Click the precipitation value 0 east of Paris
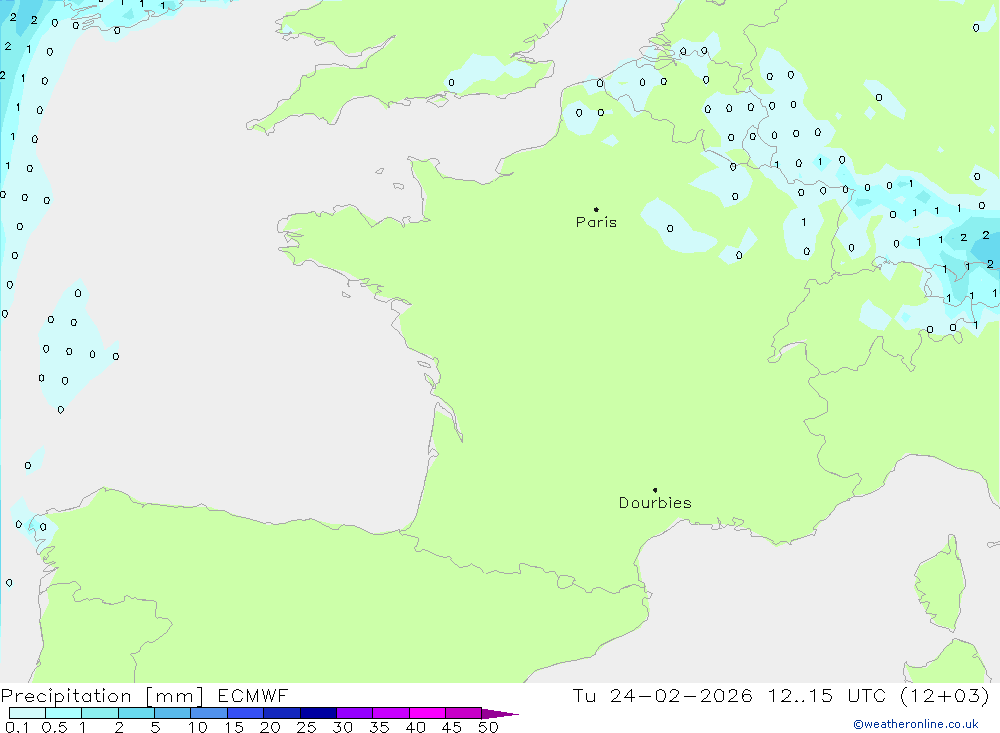This screenshot has width=1000, height=733. (670, 228)
